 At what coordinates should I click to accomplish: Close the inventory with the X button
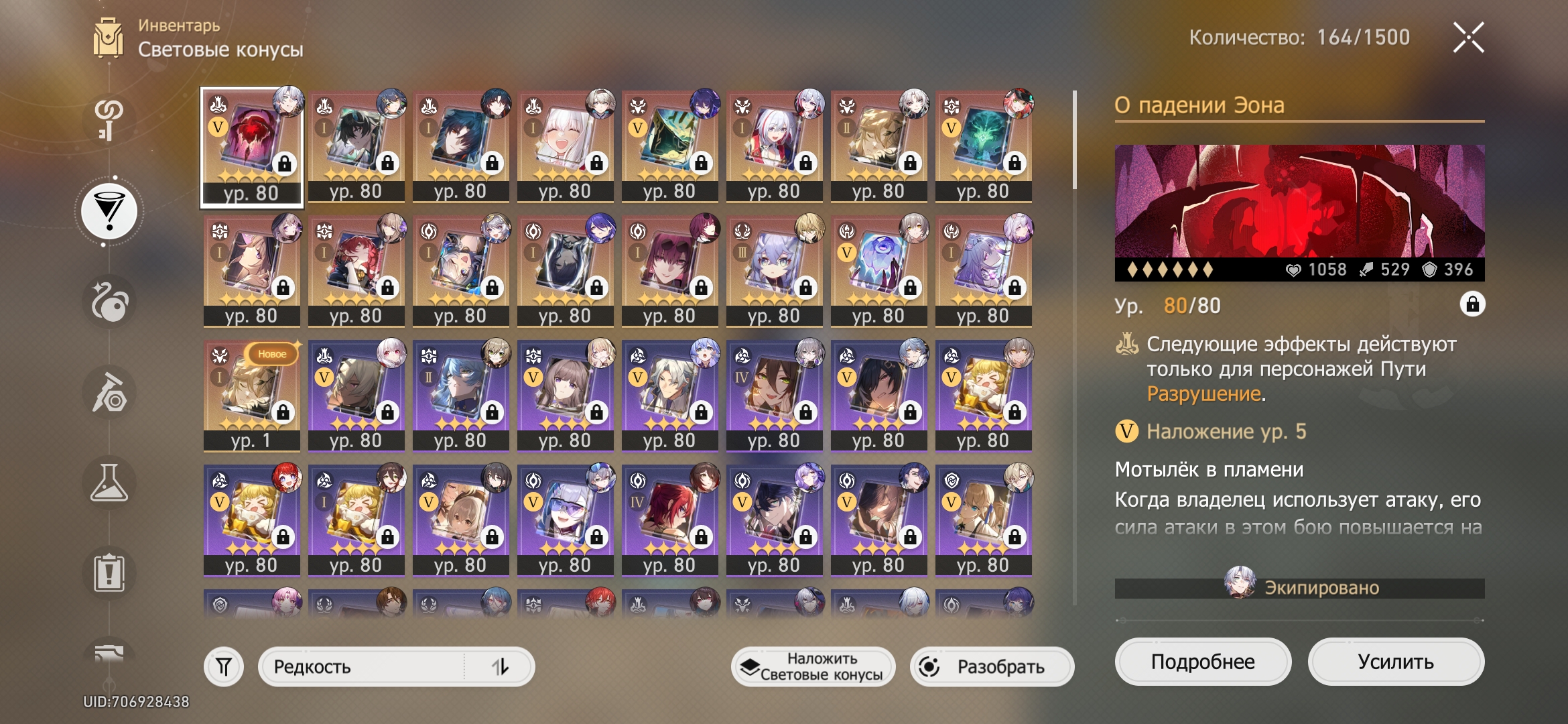[1468, 37]
